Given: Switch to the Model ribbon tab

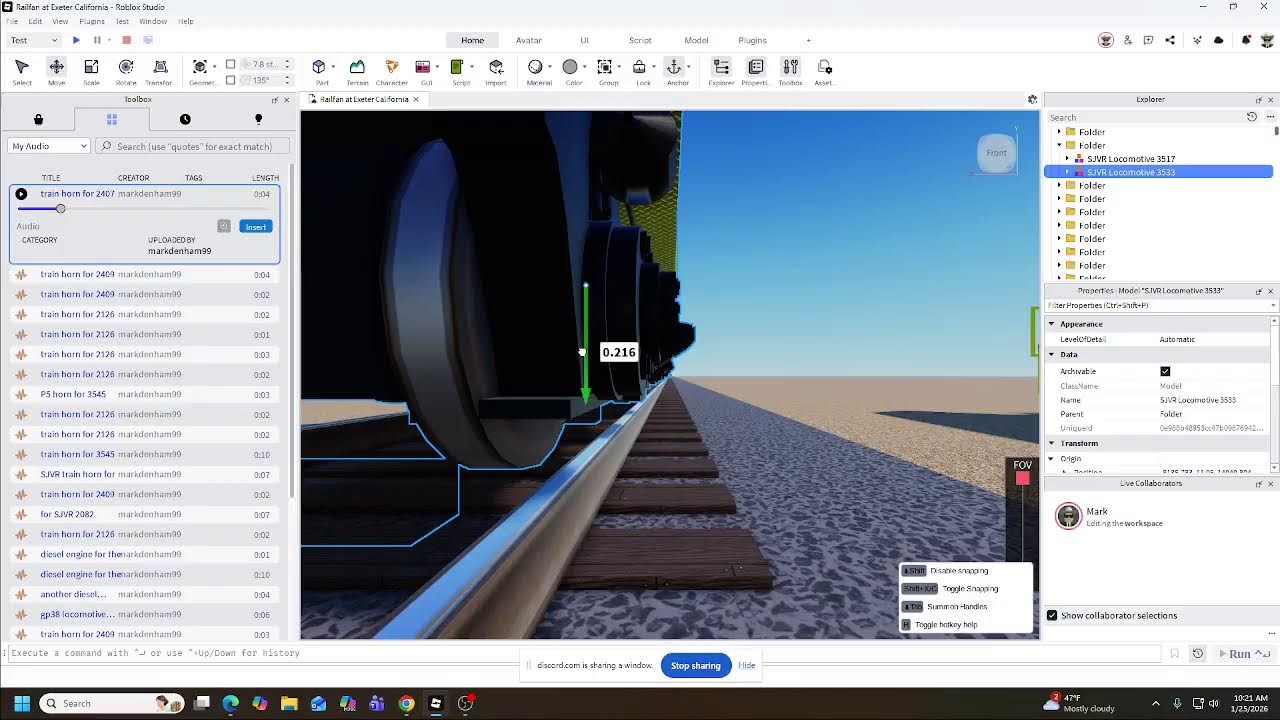Looking at the screenshot, I should tap(696, 40).
